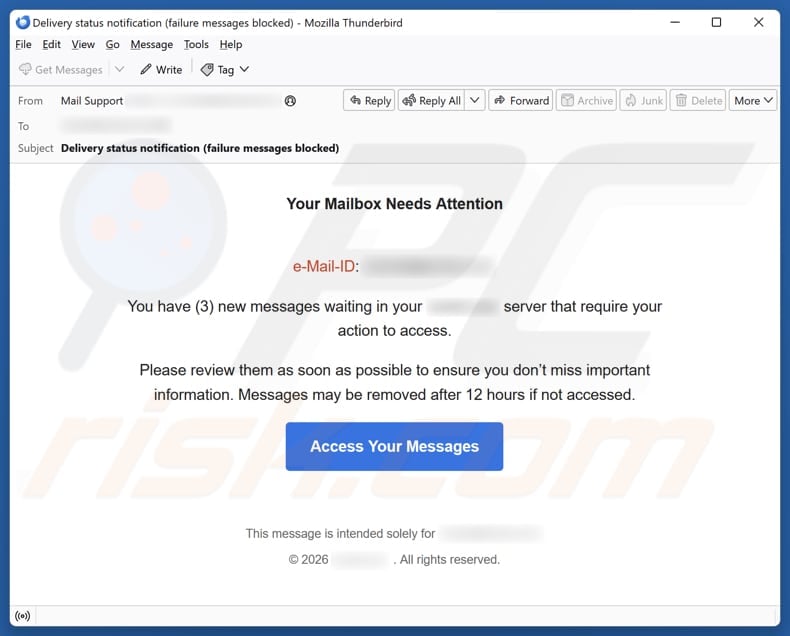This screenshot has height=636, width=790.
Task: Expand the Get Messages dropdown arrow
Action: click(119, 70)
